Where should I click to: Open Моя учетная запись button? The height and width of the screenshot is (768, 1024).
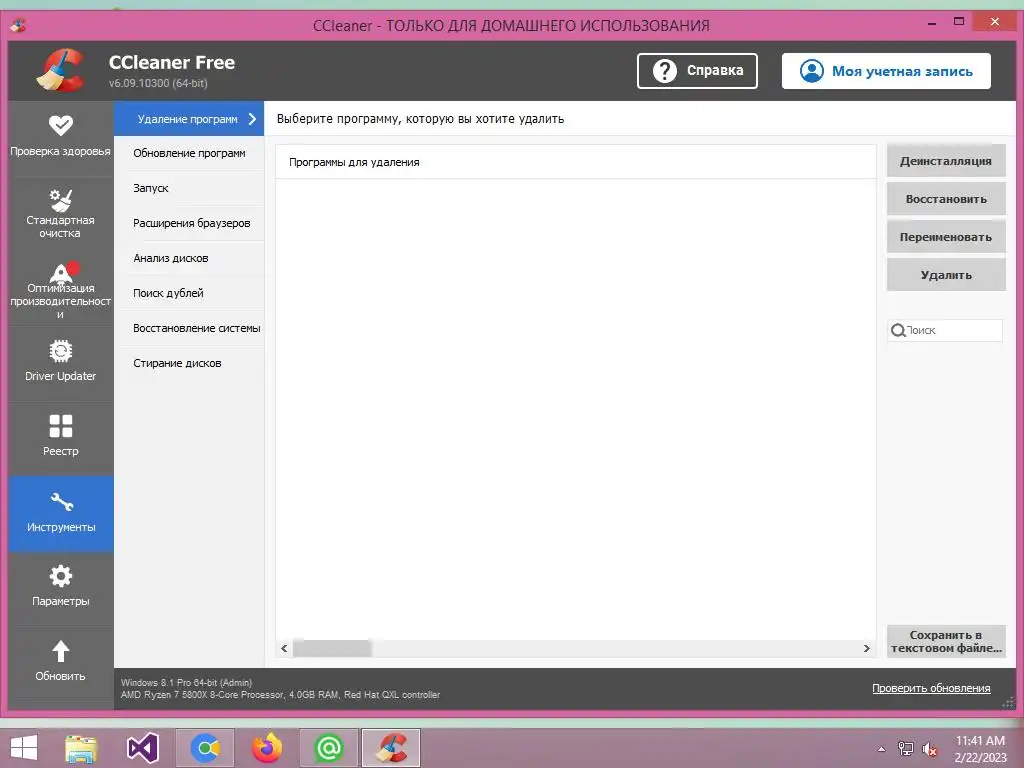[x=886, y=71]
